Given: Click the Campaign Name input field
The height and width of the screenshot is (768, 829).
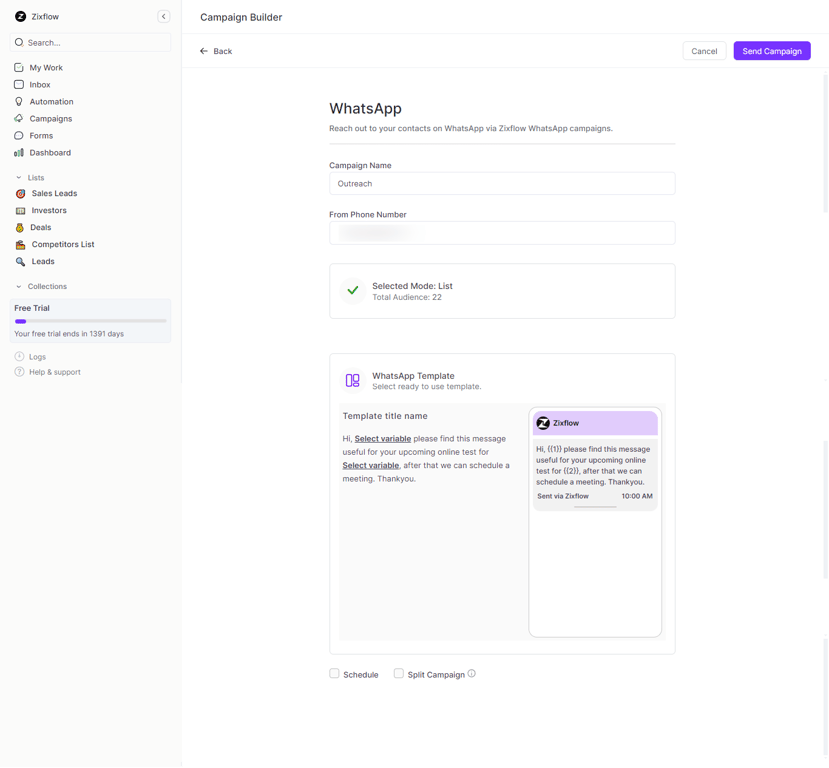Looking at the screenshot, I should point(500,183).
